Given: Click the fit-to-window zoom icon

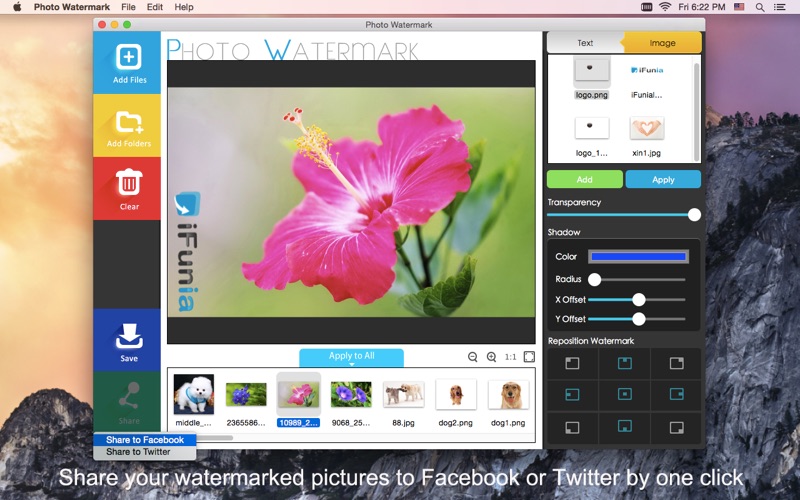Looking at the screenshot, I should point(529,357).
